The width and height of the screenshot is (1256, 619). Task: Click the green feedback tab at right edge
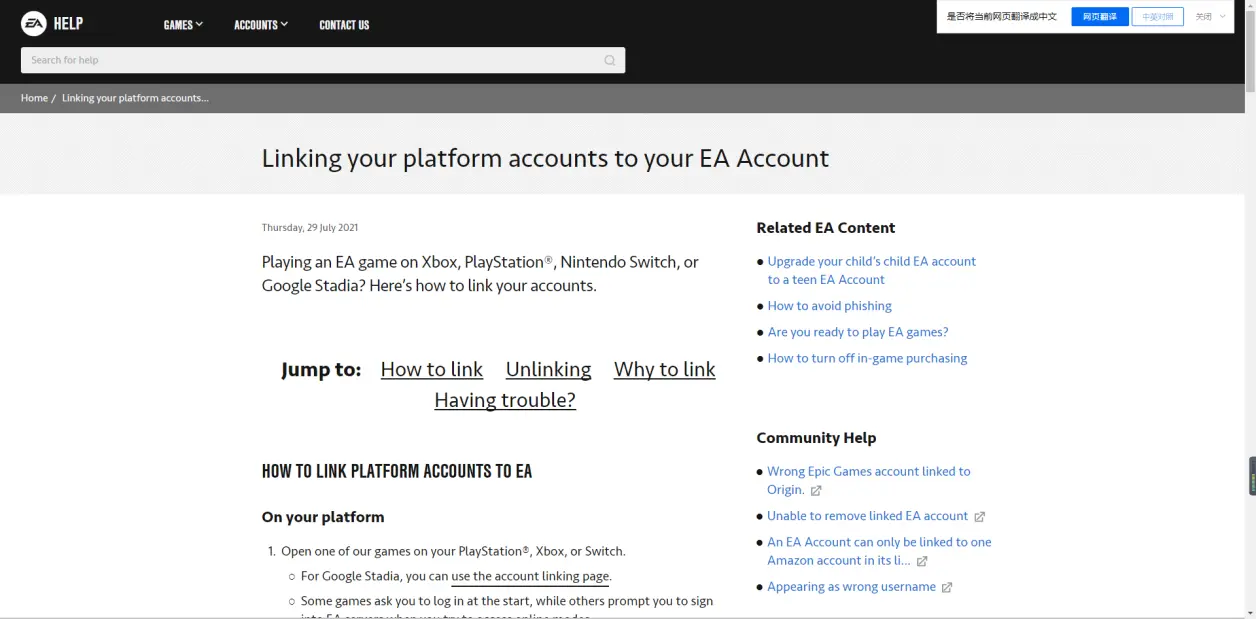coord(1252,476)
